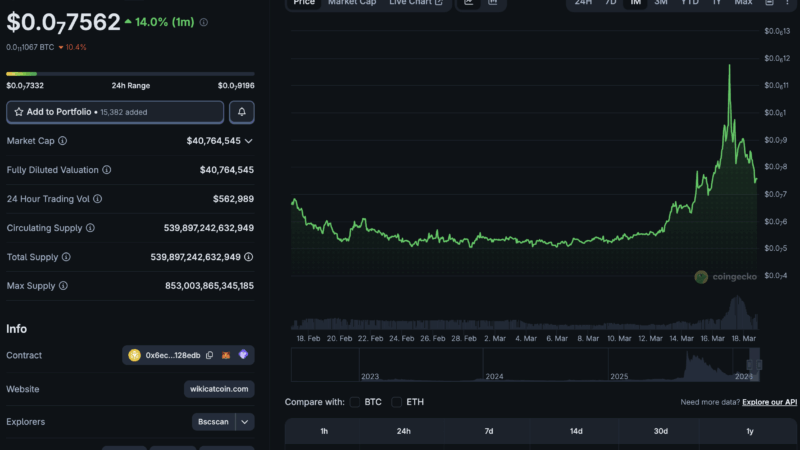The width and height of the screenshot is (800, 450).
Task: Tick the ETH compare checkbox
Action: 396,402
